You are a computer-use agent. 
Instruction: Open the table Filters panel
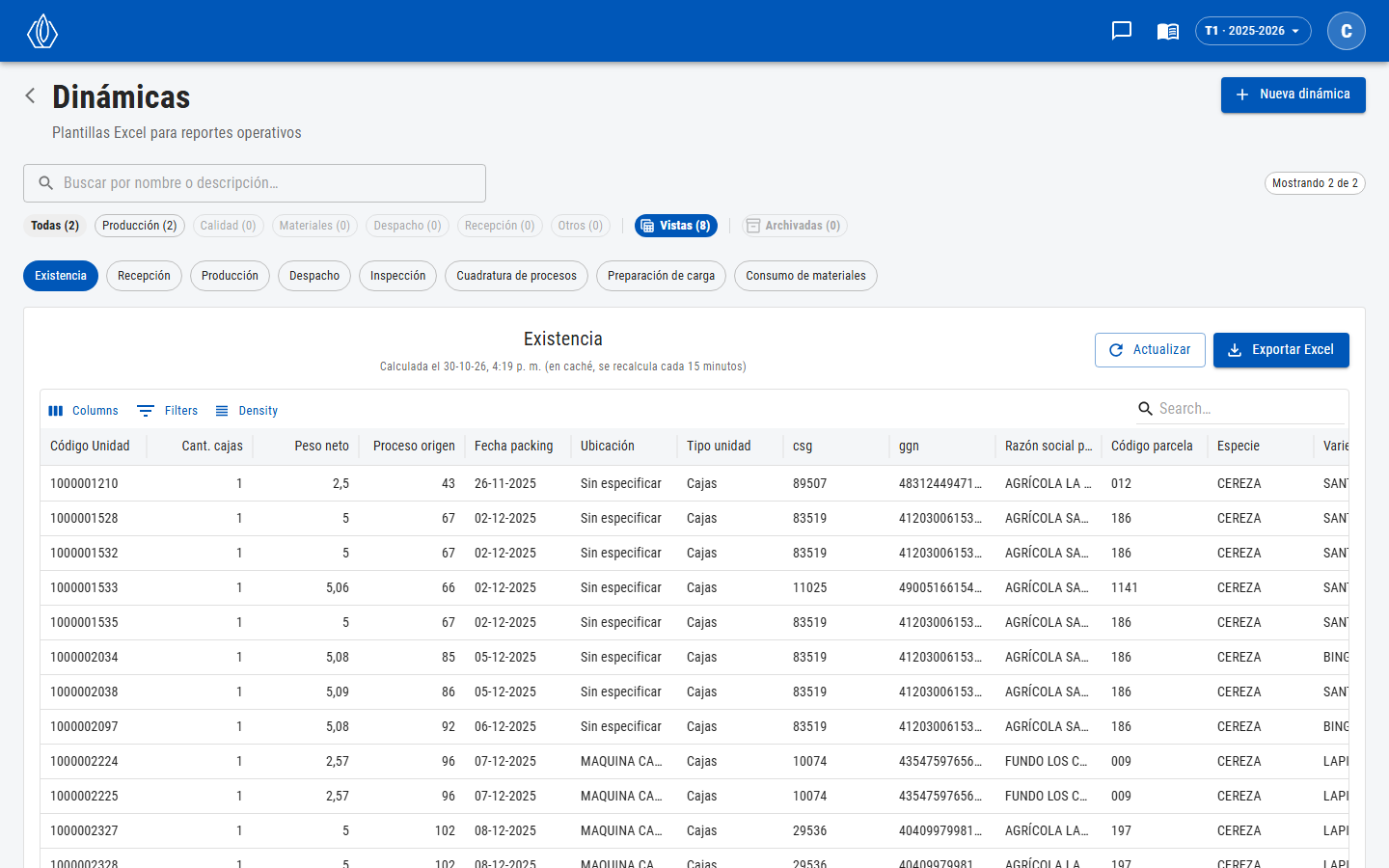(x=168, y=411)
